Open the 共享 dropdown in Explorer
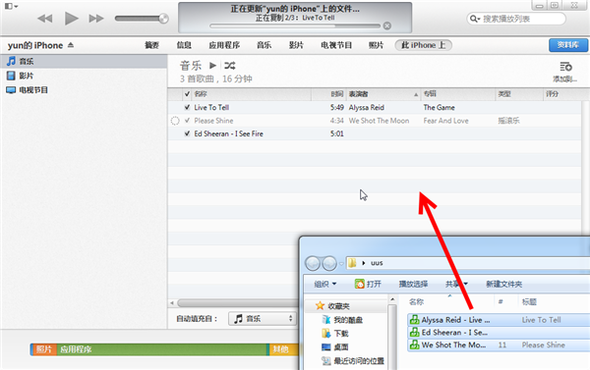Image resolution: width=590 pixels, height=370 pixels. pos(456,284)
